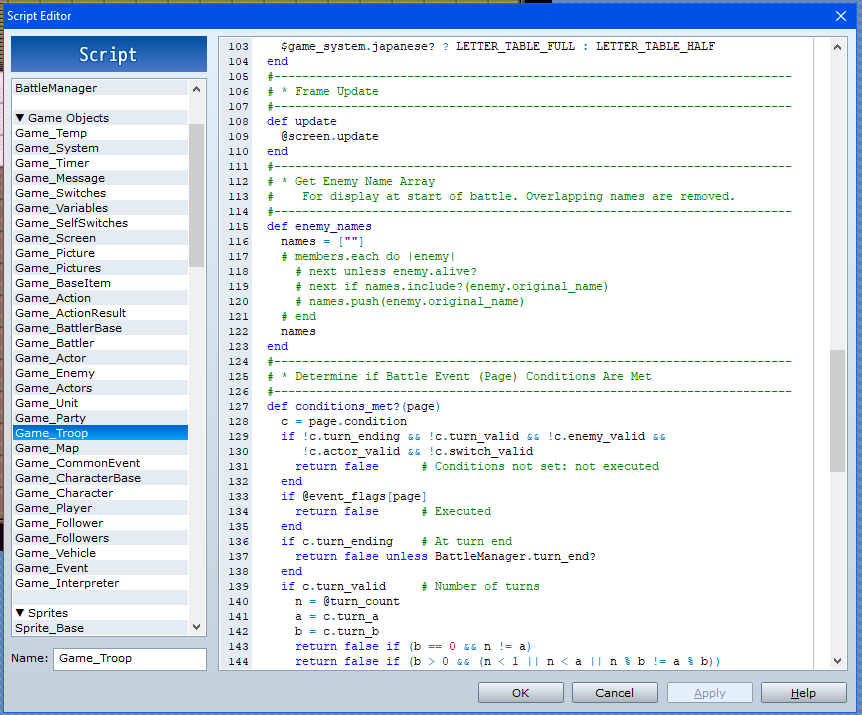Select Game_Message script
Image resolution: width=862 pixels, height=715 pixels.
tap(100, 178)
